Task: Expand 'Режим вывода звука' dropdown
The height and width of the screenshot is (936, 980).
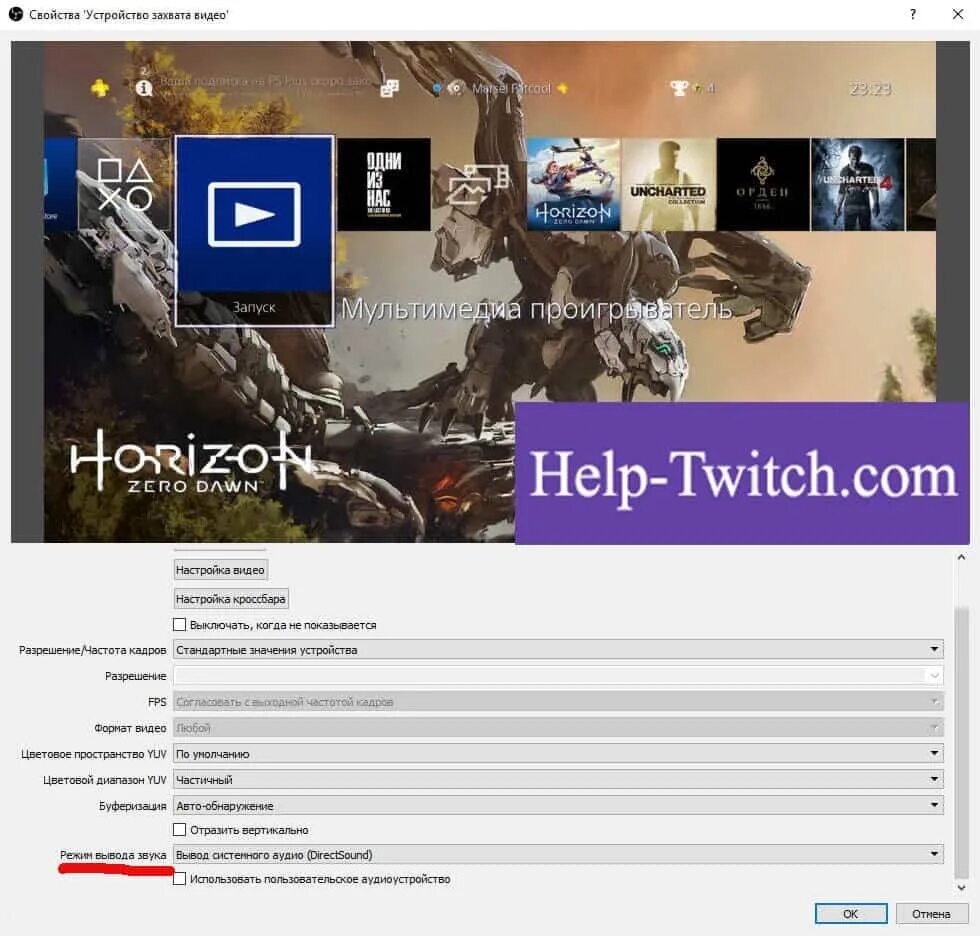Action: click(558, 854)
